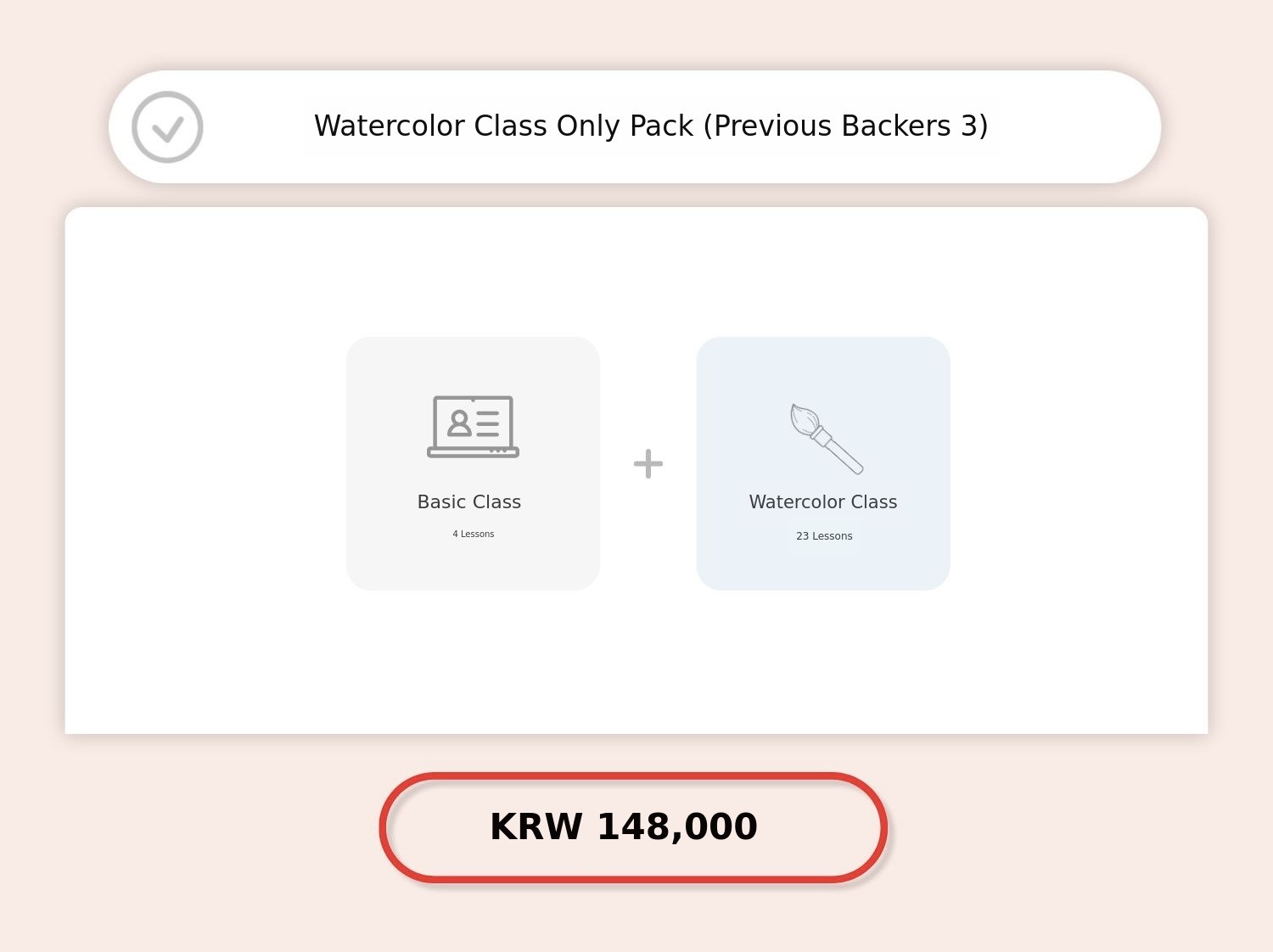Click the "Watercolor Class" label
This screenshot has height=952, width=1273.
click(x=822, y=501)
